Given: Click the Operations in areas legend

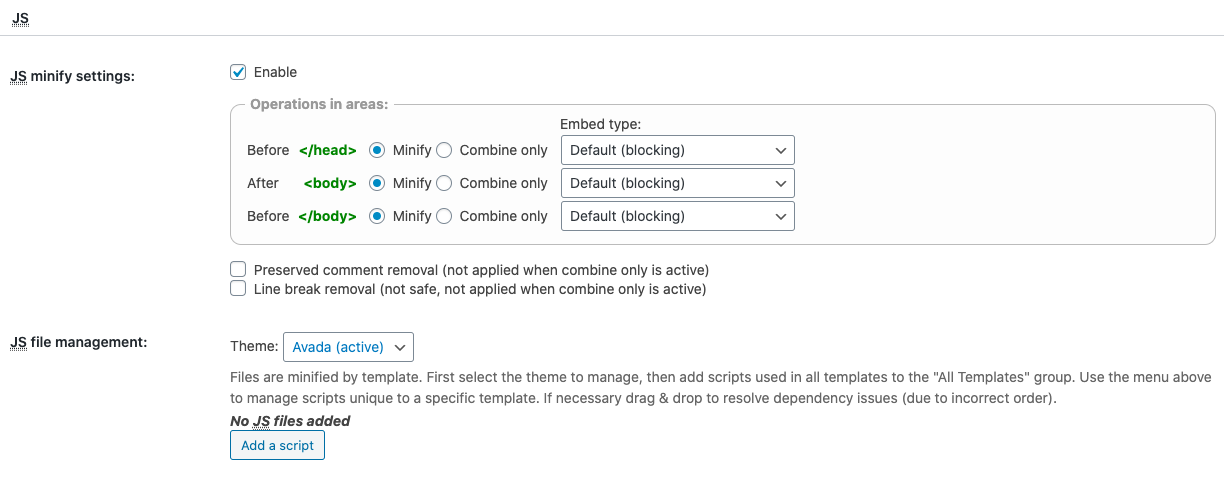Looking at the screenshot, I should [x=319, y=103].
